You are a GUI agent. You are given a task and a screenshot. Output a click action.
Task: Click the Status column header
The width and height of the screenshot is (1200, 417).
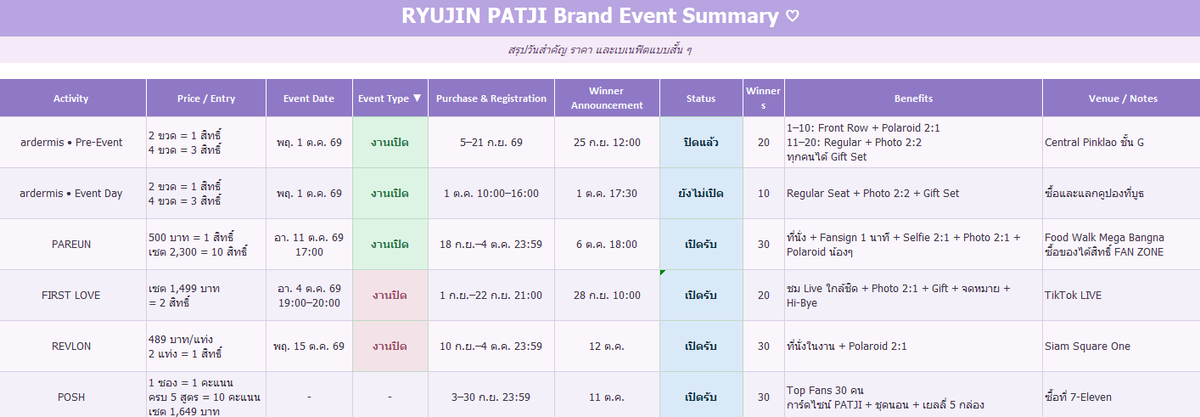701,99
